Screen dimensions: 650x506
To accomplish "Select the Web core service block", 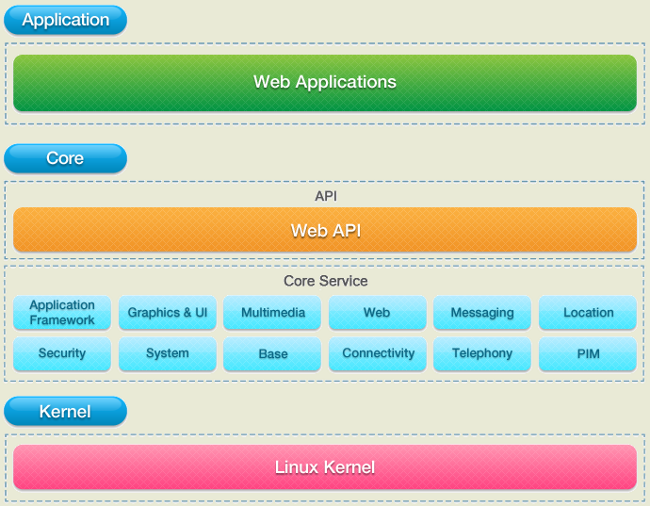I will 378,312.
